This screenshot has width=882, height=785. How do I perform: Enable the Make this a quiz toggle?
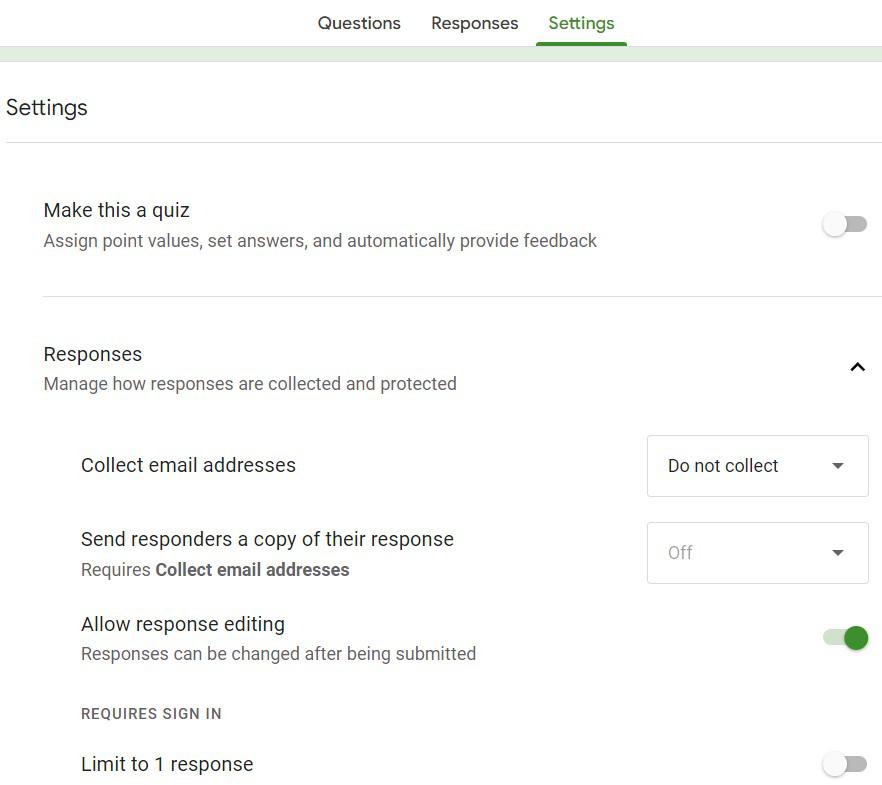pos(845,225)
